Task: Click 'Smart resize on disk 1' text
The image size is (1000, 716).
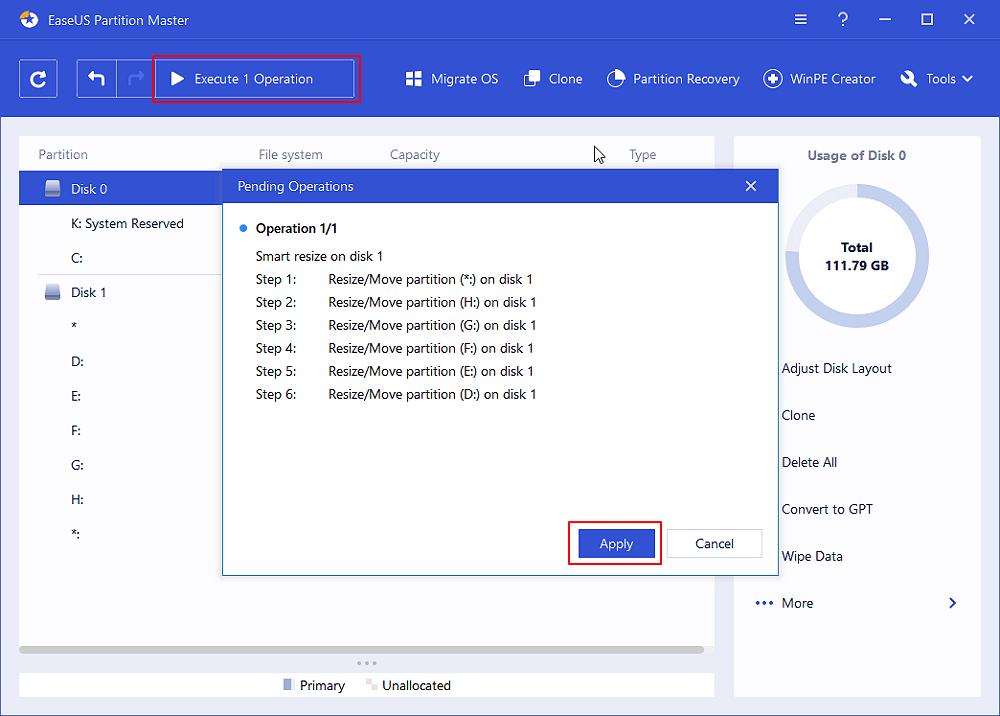Action: coord(319,256)
